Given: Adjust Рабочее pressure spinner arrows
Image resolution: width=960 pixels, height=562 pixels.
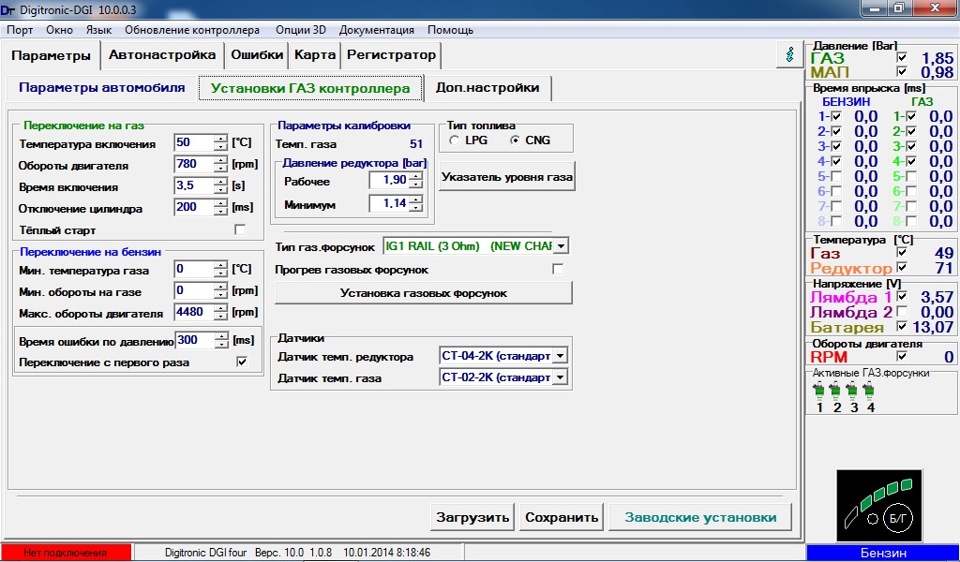Looking at the screenshot, I should [416, 180].
